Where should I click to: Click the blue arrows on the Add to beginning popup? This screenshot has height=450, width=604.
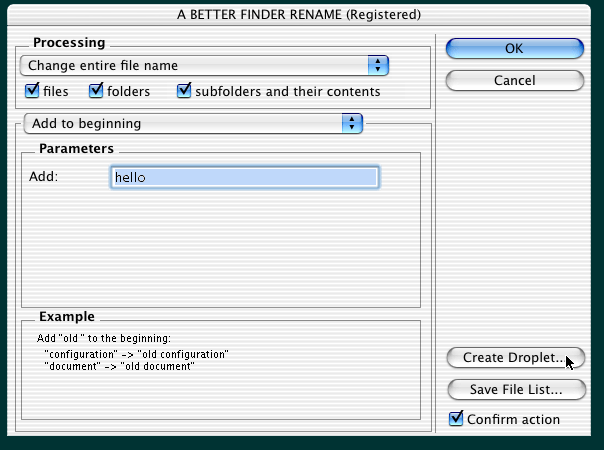tap(352, 124)
